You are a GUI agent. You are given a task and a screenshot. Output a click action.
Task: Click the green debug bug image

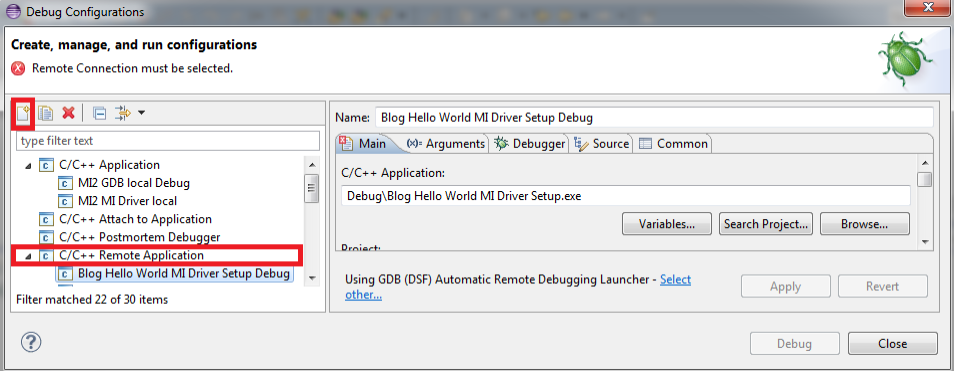tap(905, 61)
